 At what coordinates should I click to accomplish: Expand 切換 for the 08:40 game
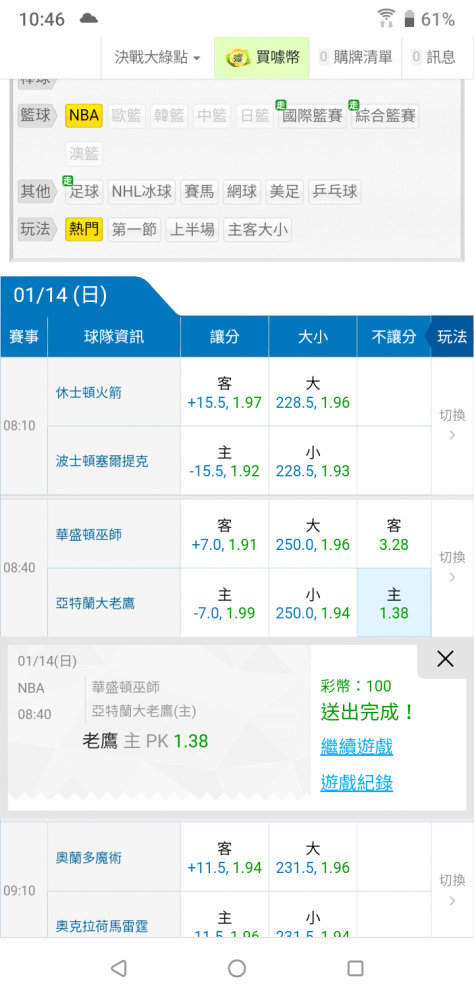pyautogui.click(x=452, y=568)
